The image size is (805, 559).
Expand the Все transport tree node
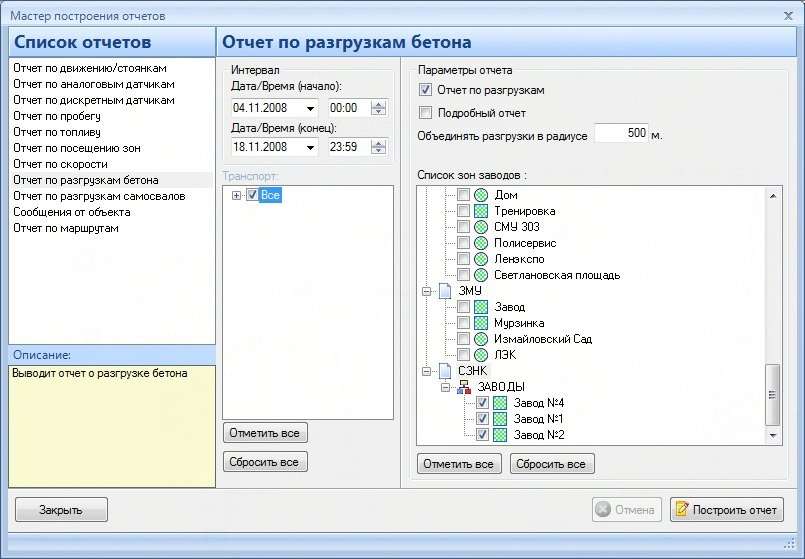pos(236,195)
